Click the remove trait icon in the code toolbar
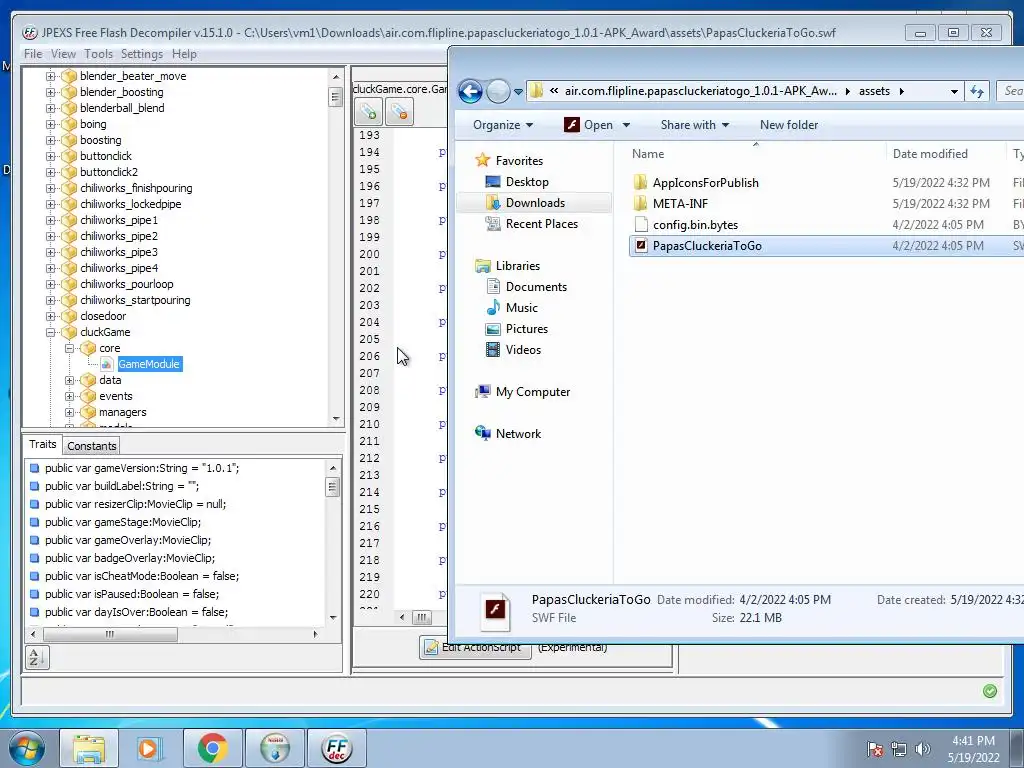 pyautogui.click(x=399, y=112)
